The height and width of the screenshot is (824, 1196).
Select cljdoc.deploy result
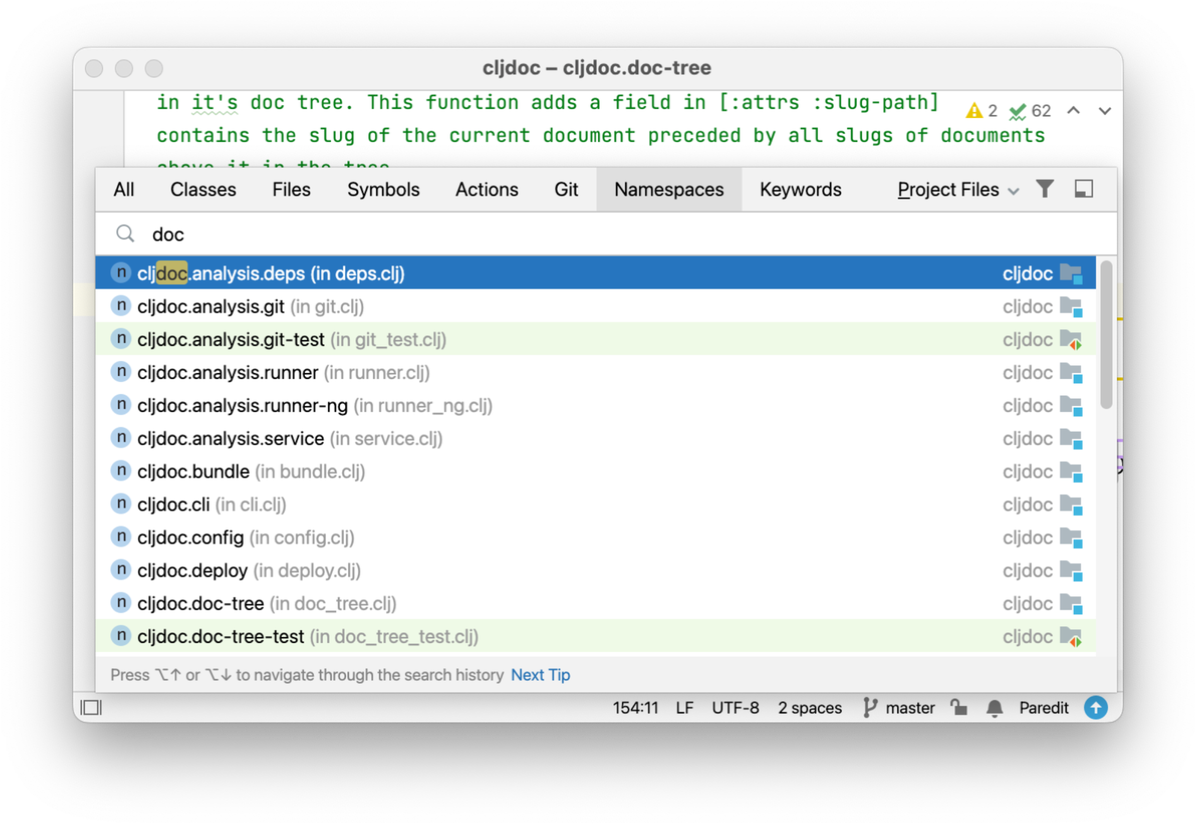(x=596, y=570)
